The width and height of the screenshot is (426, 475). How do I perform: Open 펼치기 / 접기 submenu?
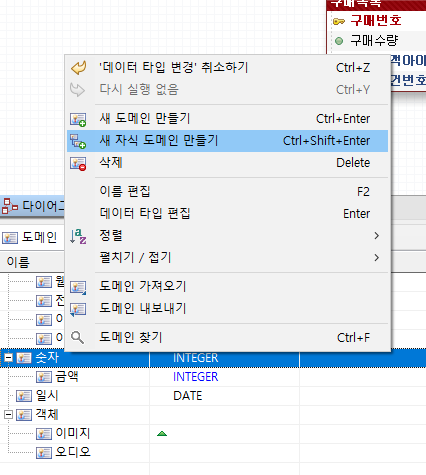coord(227,257)
